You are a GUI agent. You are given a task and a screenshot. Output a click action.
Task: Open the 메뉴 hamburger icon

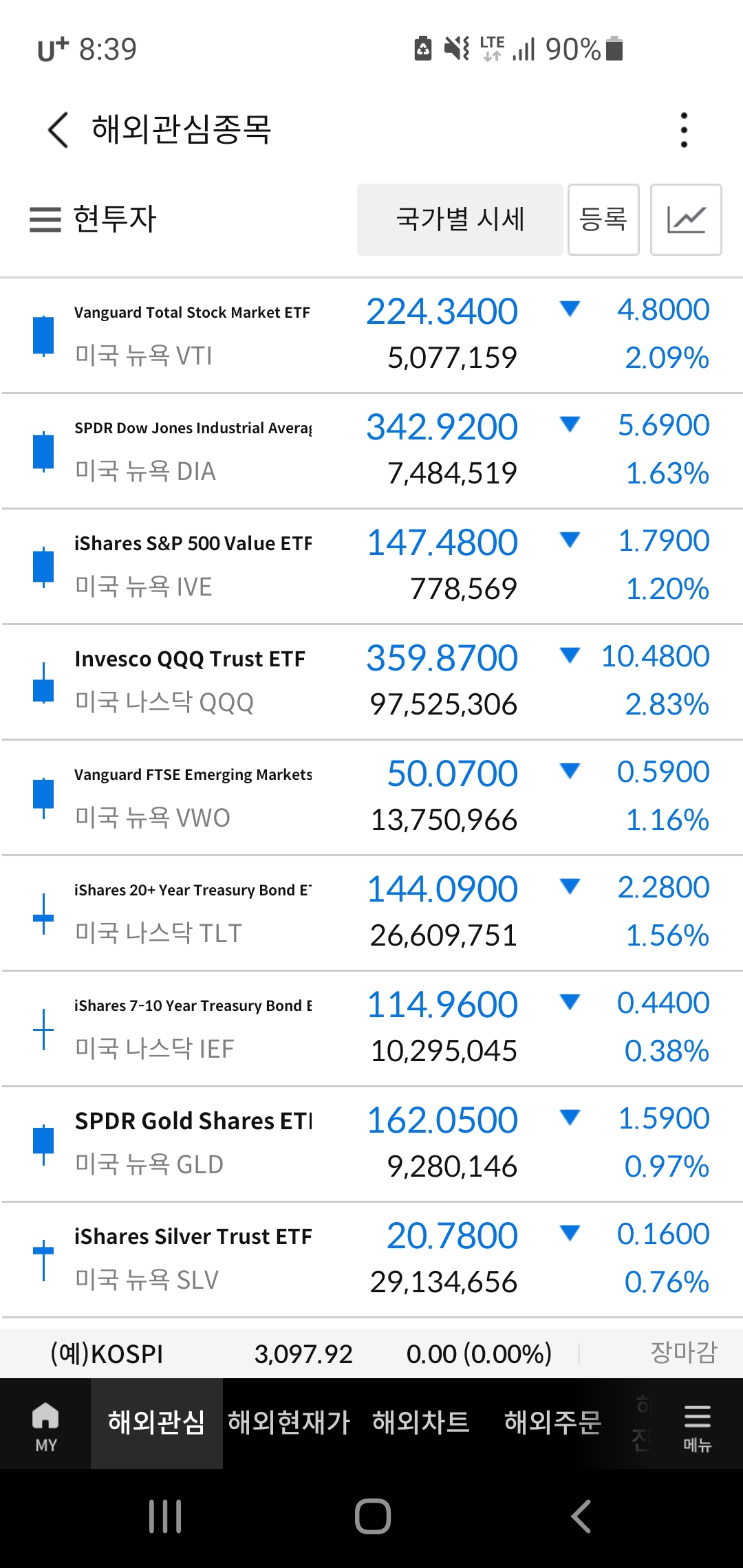697,1425
